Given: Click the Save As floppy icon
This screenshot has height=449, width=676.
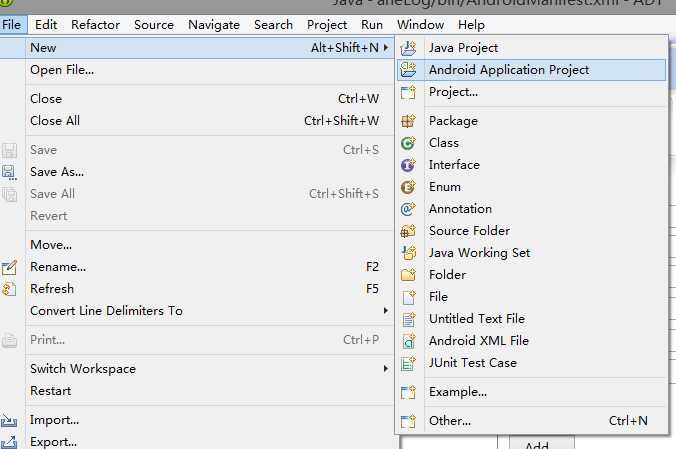Looking at the screenshot, I should 9,172.
